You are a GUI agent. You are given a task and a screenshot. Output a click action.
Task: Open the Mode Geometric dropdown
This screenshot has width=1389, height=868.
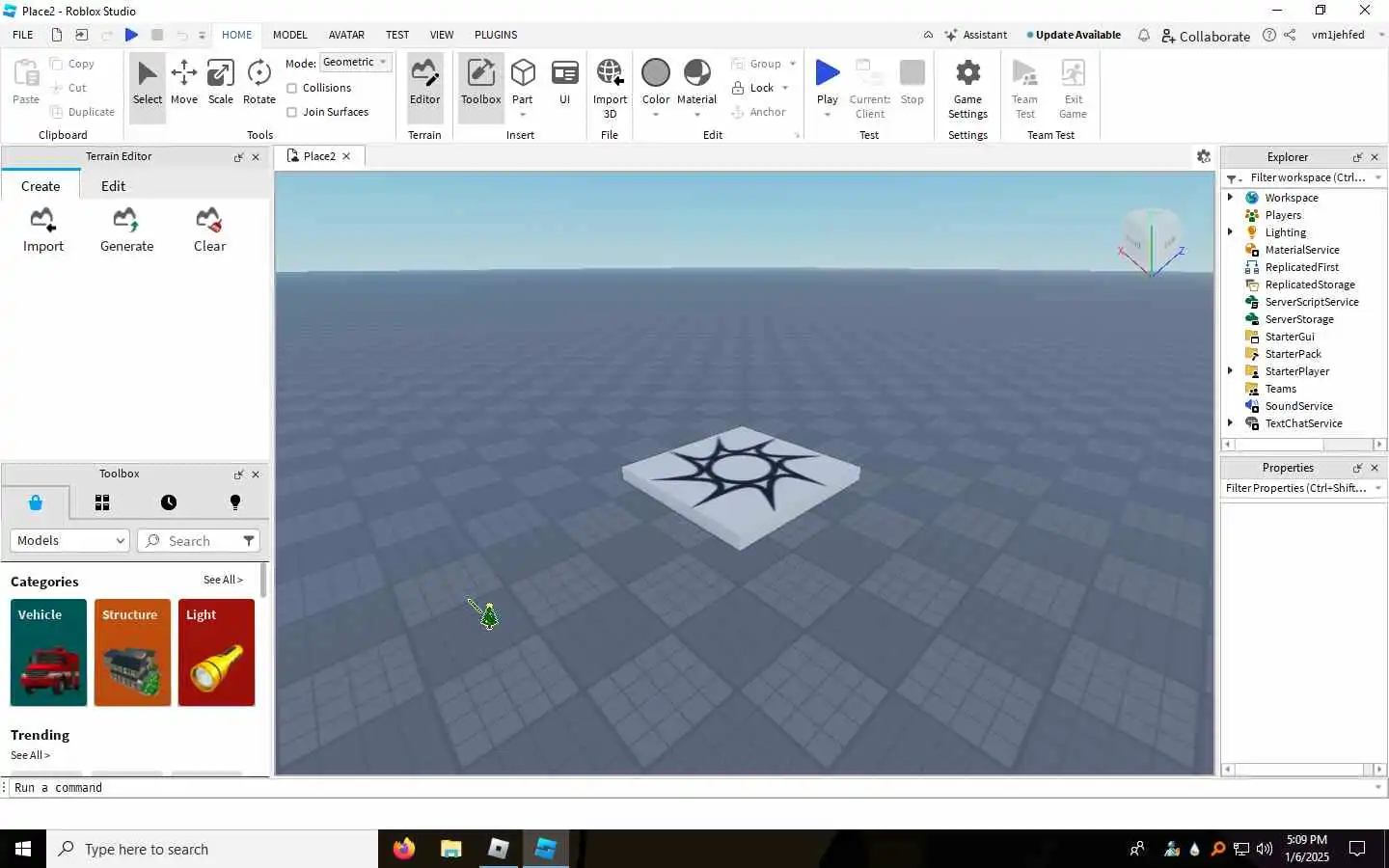point(355,62)
